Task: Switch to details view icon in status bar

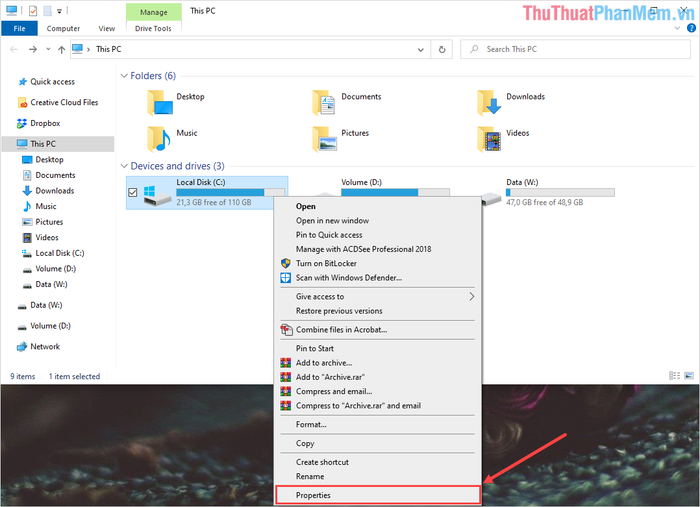Action: tap(675, 376)
